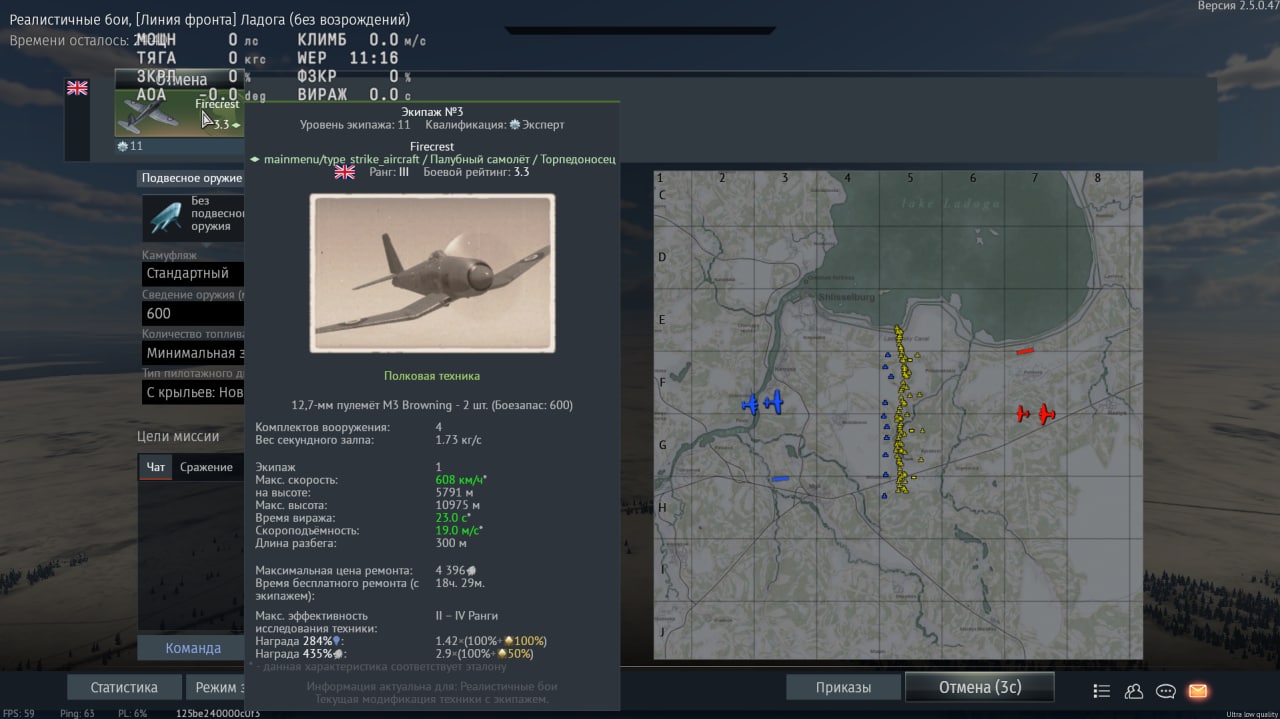Click the '12,7-мм пулемёт M3 Browning' armament line
This screenshot has width=1280, height=719.
tap(432, 405)
